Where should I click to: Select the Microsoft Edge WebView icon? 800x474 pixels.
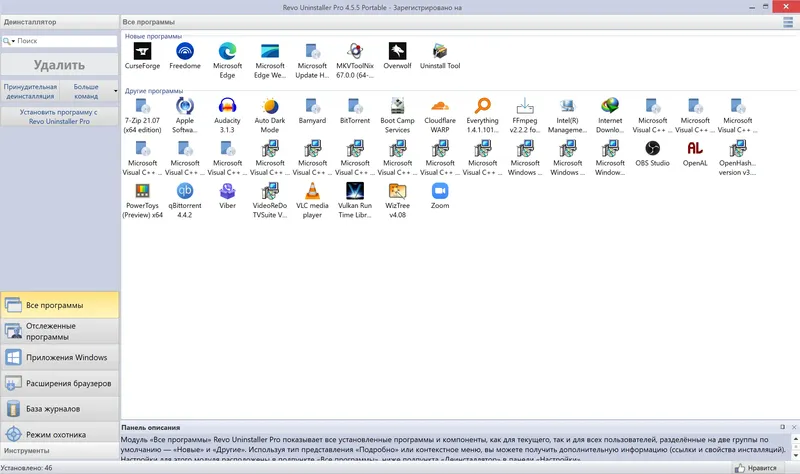coord(270,51)
